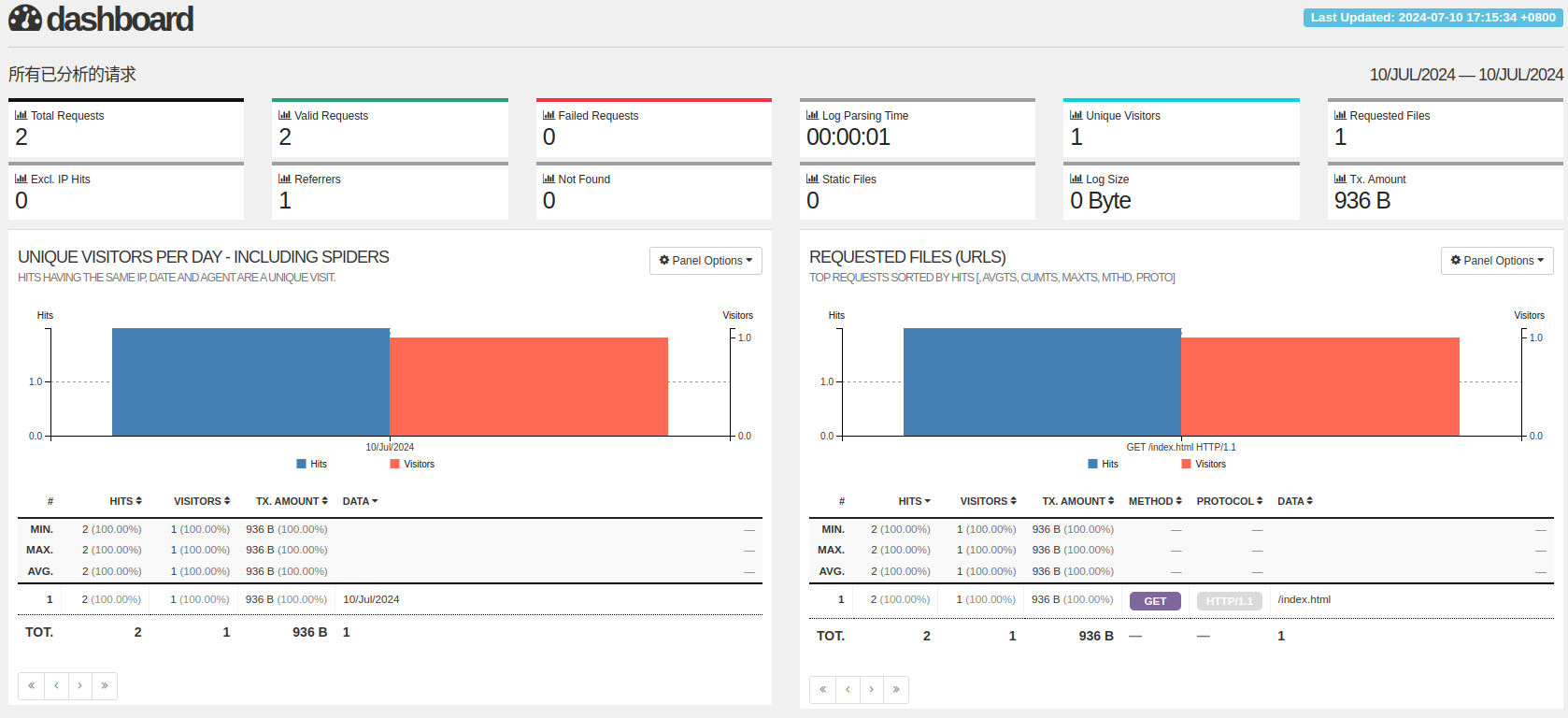The height and width of the screenshot is (718, 1568).
Task: Click the 10/Jul/2024 data cell in visitors table
Action: click(371, 600)
